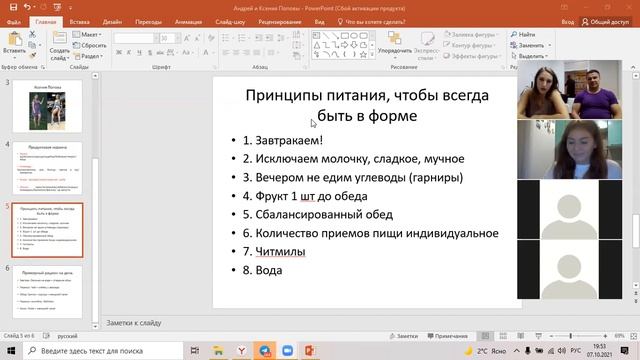This screenshot has height=360, width=640.
Task: Click Вход to sign in
Action: (567, 22)
